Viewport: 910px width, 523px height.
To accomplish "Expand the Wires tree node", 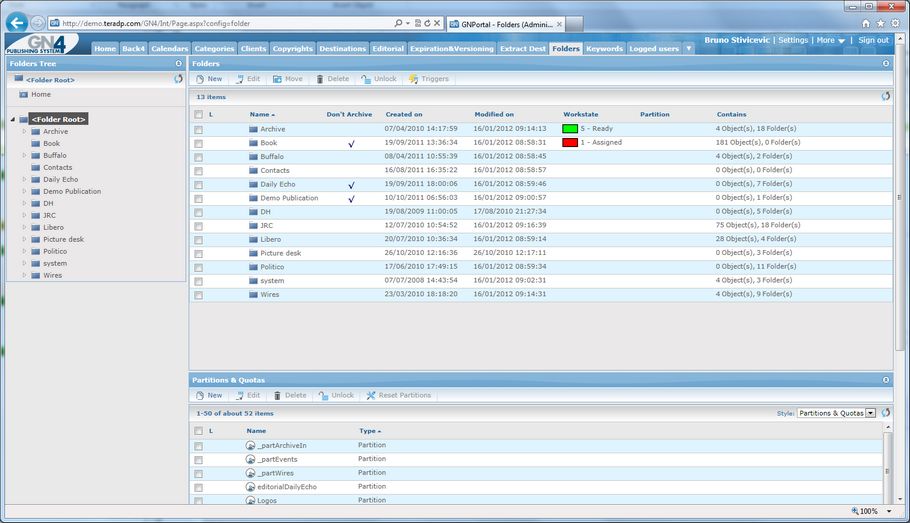I will (24, 275).
